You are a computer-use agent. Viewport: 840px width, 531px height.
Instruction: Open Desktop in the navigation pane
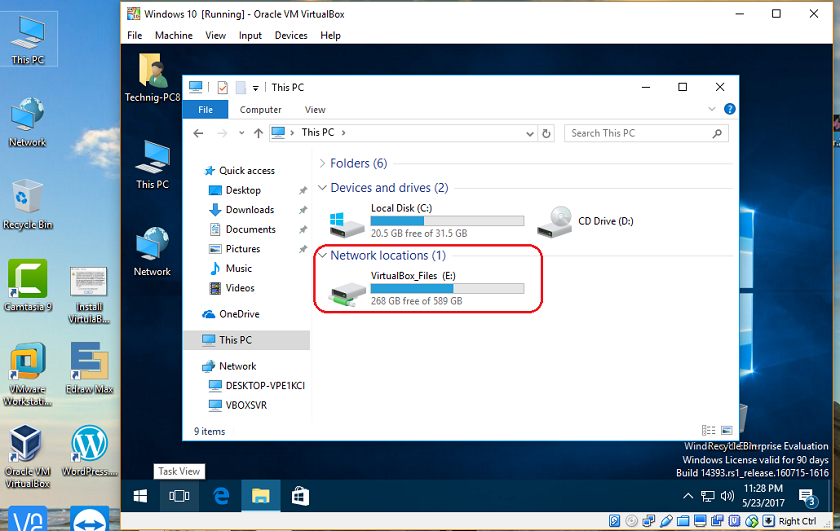pos(243,190)
